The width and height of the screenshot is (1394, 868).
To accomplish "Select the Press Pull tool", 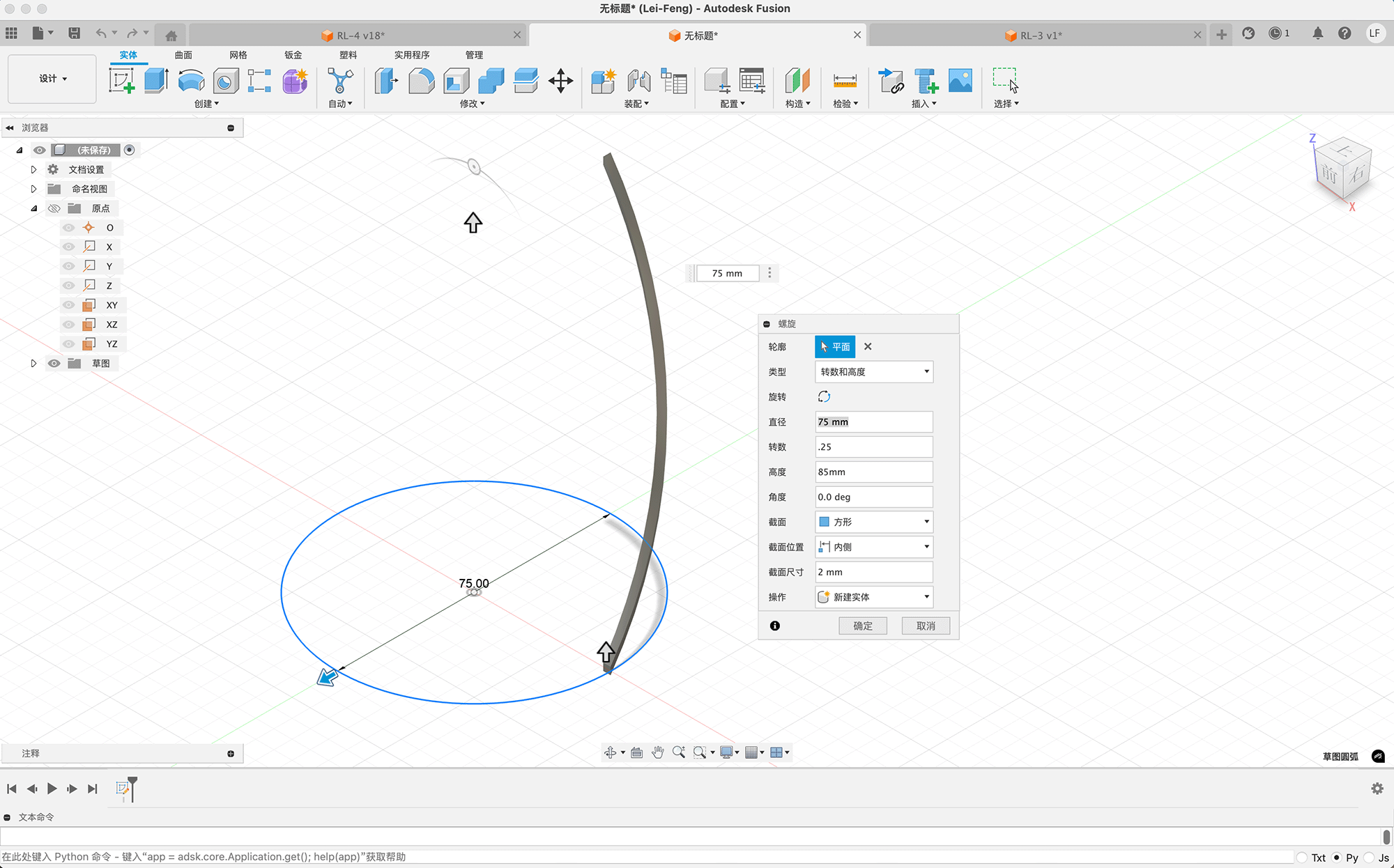I will click(386, 81).
